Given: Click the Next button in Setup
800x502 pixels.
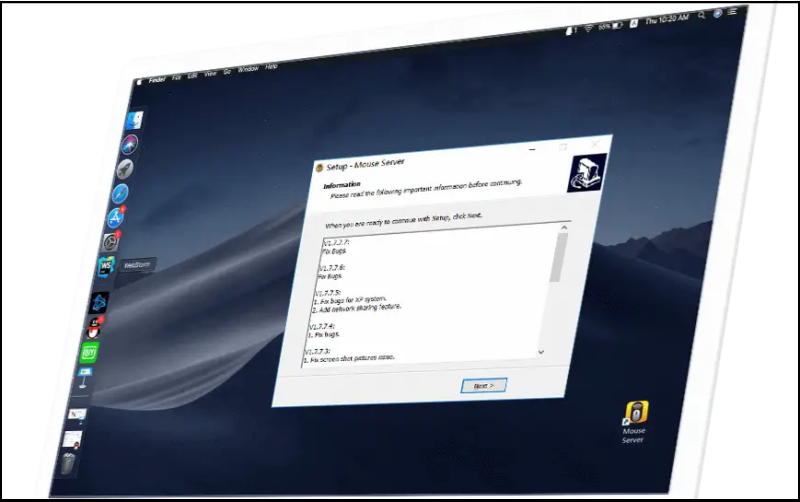Looking at the screenshot, I should coord(484,386).
